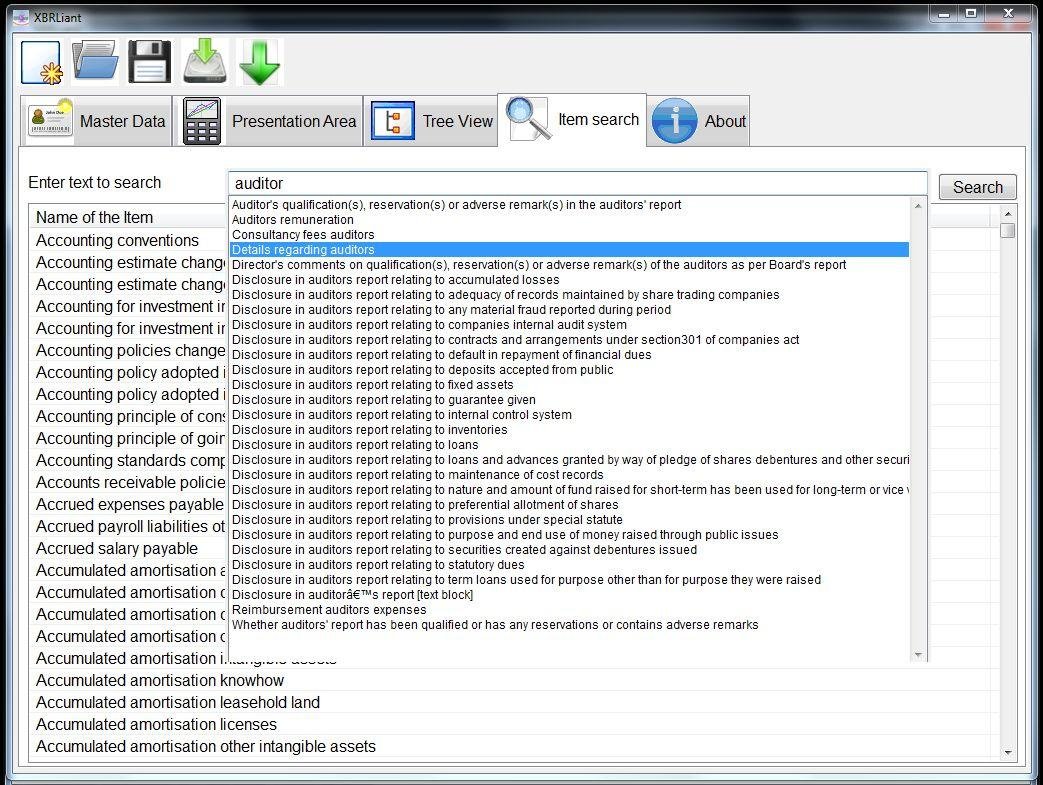1043x785 pixels.
Task: Open file using the folder icon
Action: [x=95, y=63]
